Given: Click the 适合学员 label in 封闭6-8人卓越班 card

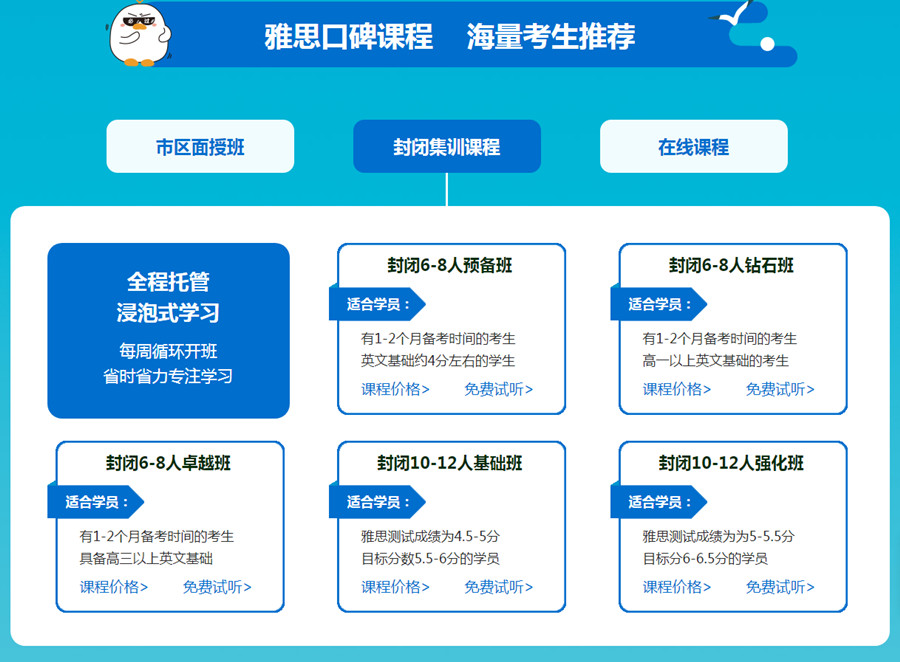Looking at the screenshot, I should click(x=93, y=502).
